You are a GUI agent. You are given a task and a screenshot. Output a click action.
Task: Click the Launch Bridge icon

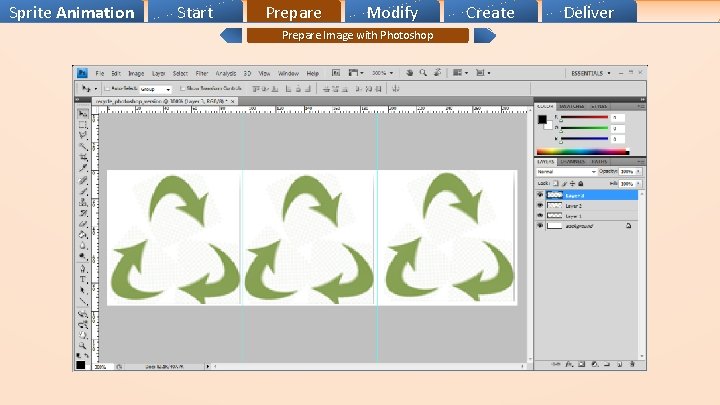(336, 73)
